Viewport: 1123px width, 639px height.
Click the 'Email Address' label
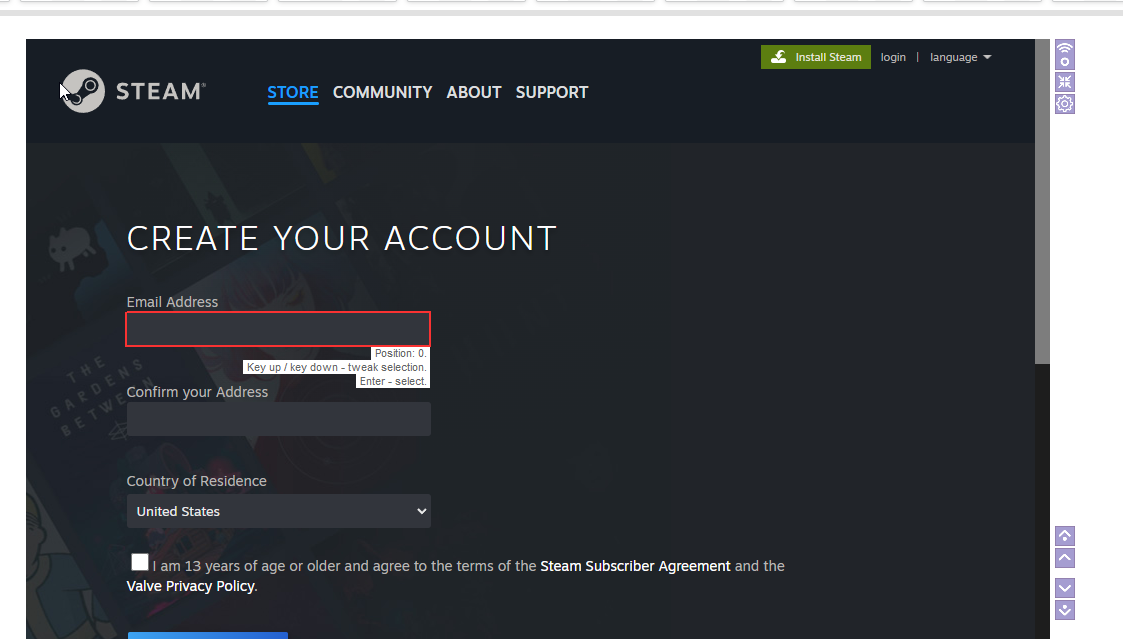pos(173,302)
